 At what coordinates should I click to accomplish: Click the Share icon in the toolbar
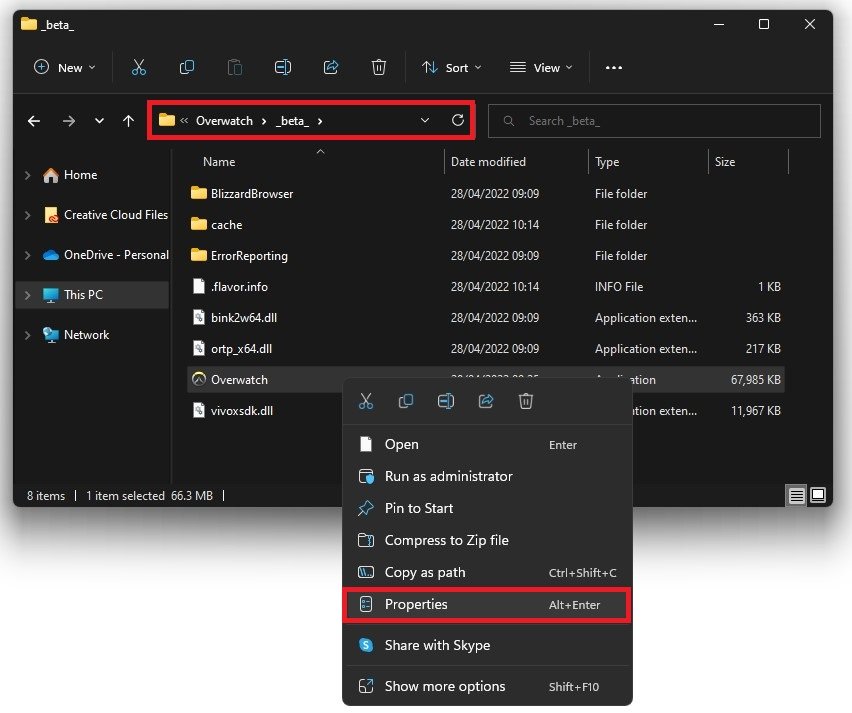(331, 67)
